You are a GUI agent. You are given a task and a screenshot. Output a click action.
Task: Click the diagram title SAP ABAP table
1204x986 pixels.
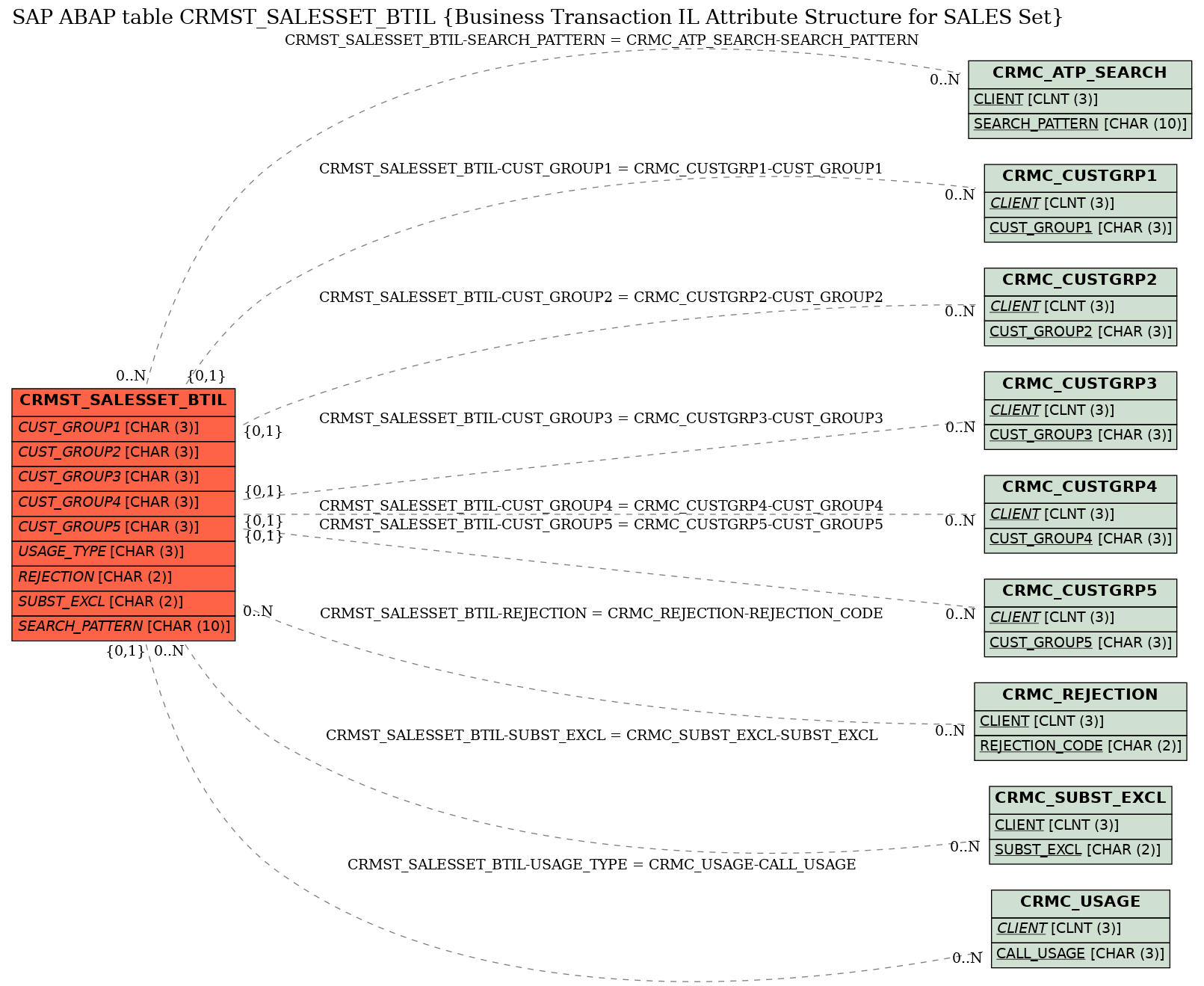pyautogui.click(x=537, y=17)
